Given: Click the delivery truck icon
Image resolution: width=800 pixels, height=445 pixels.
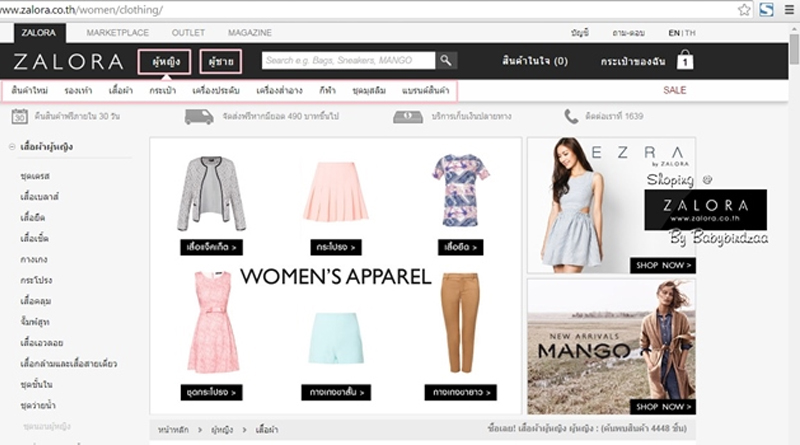Looking at the screenshot, I should coord(199,117).
